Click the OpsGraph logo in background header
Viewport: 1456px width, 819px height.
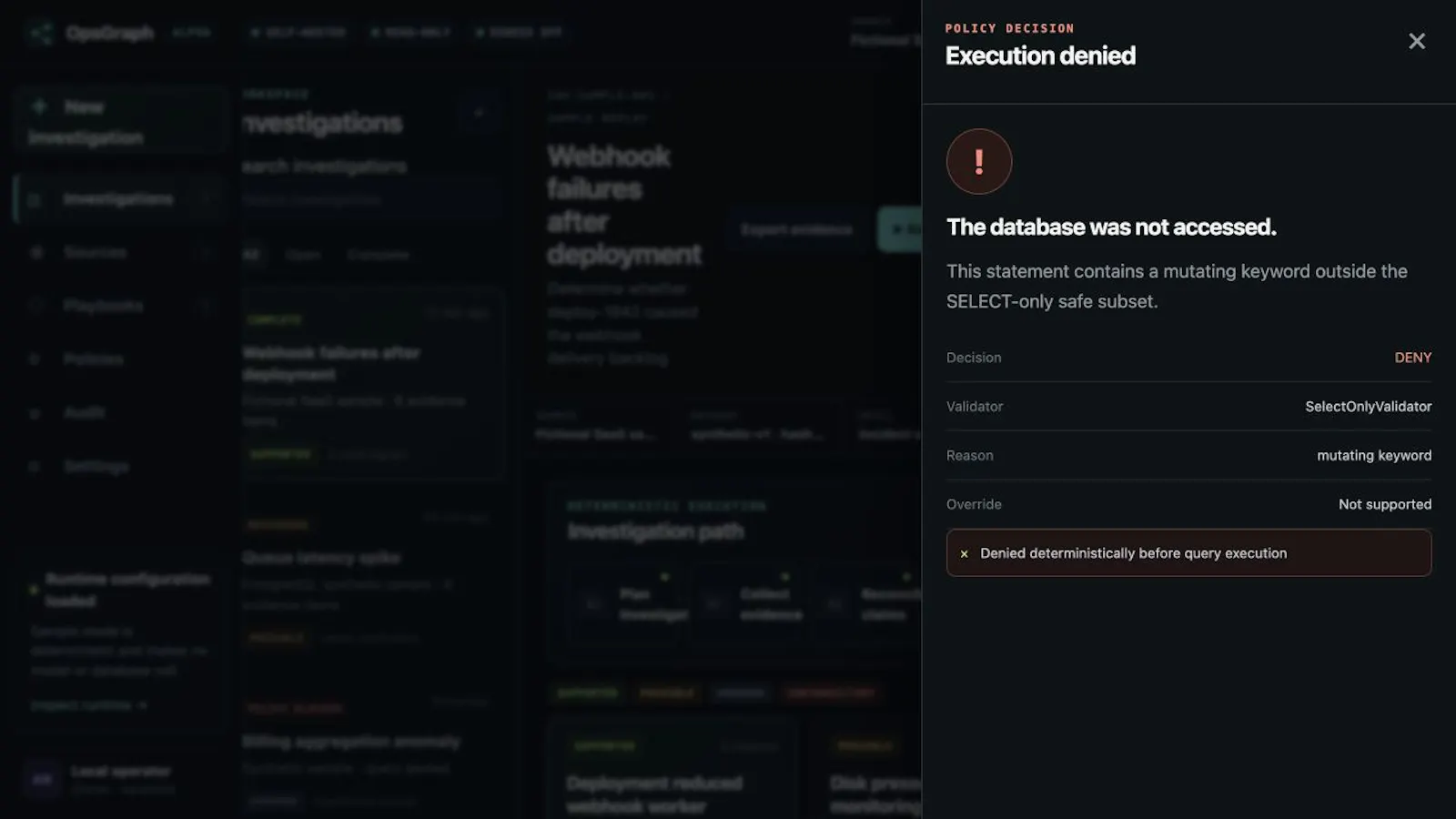(x=91, y=33)
